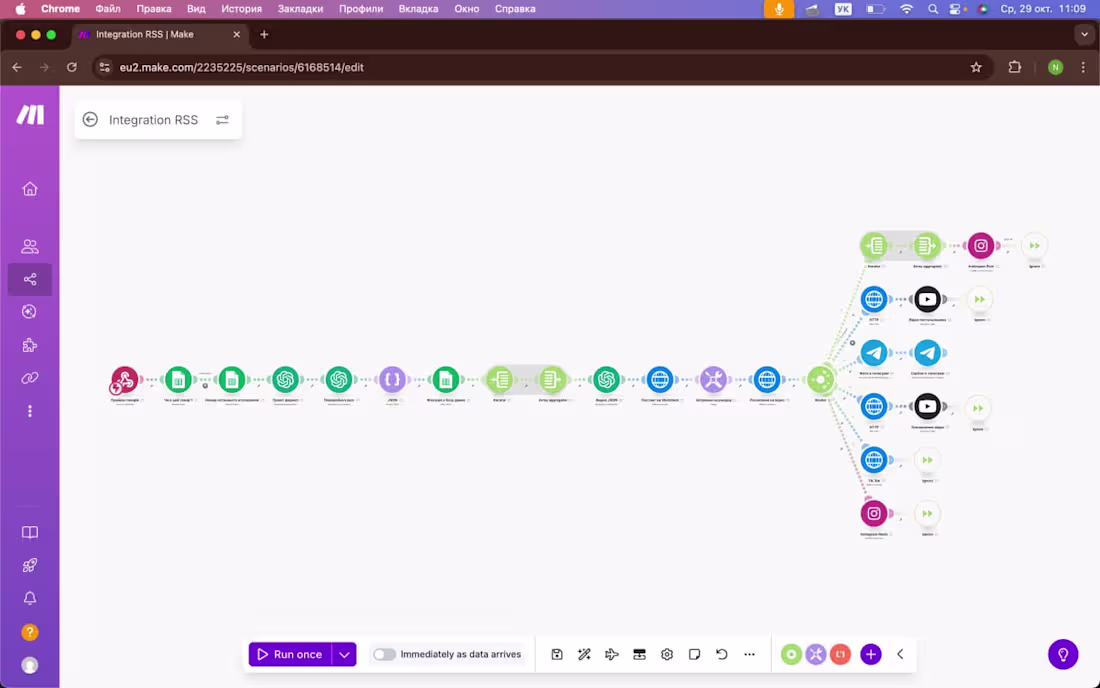Open the purple Tools module with wrench icon
The height and width of the screenshot is (688, 1100).
pyautogui.click(x=713, y=379)
